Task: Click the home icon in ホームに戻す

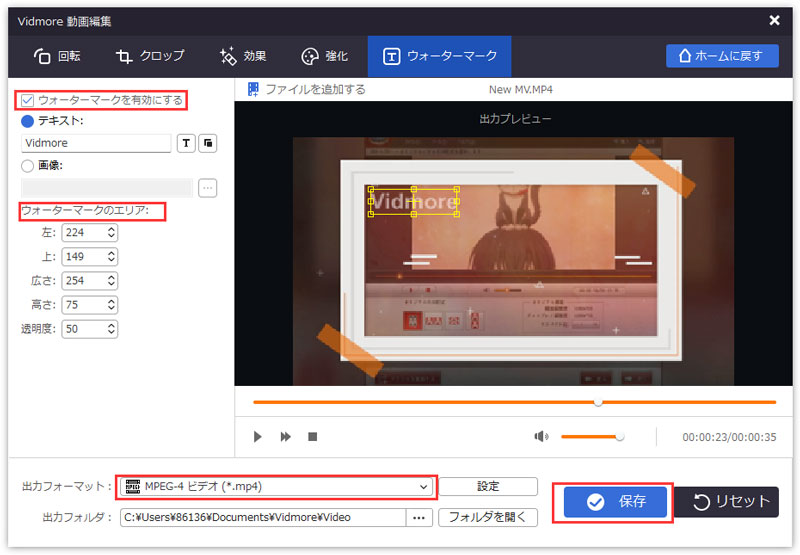Action: [685, 56]
